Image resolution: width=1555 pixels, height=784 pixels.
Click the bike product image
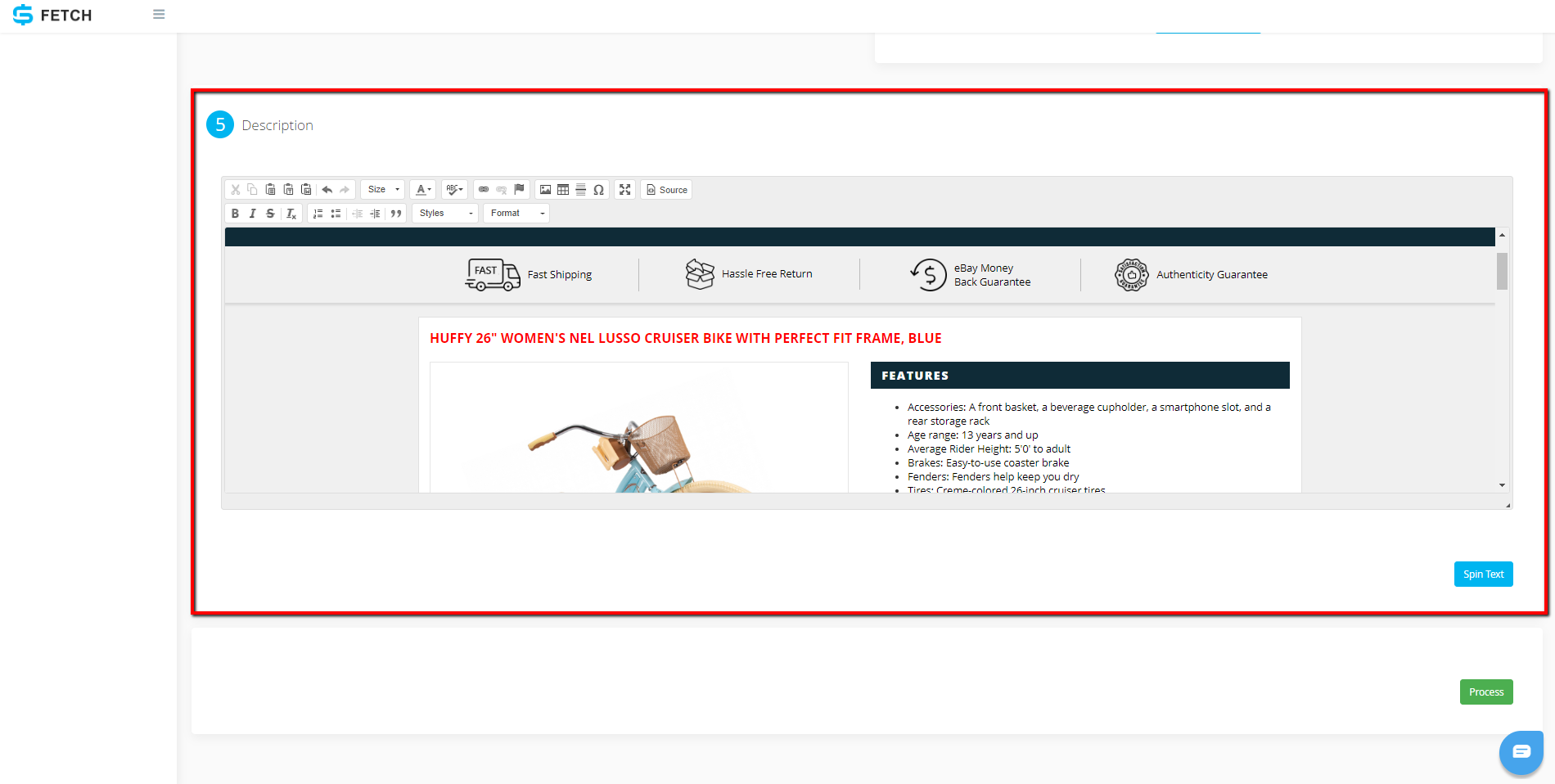[x=639, y=427]
